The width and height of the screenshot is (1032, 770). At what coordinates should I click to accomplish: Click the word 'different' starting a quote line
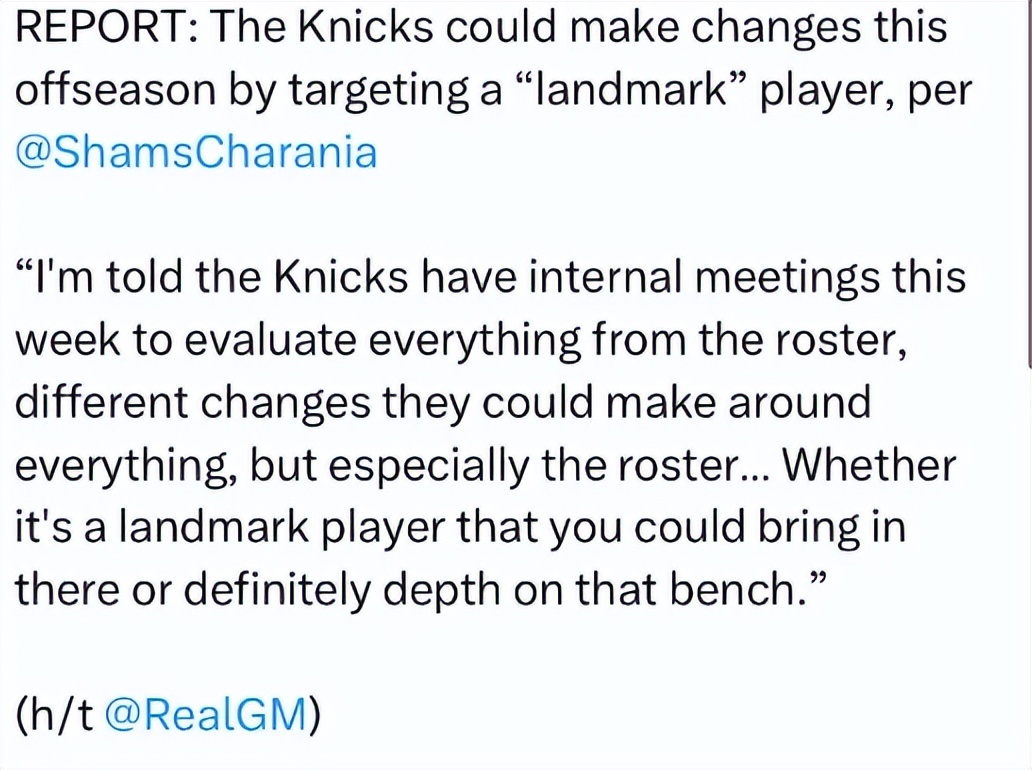[x=101, y=402]
